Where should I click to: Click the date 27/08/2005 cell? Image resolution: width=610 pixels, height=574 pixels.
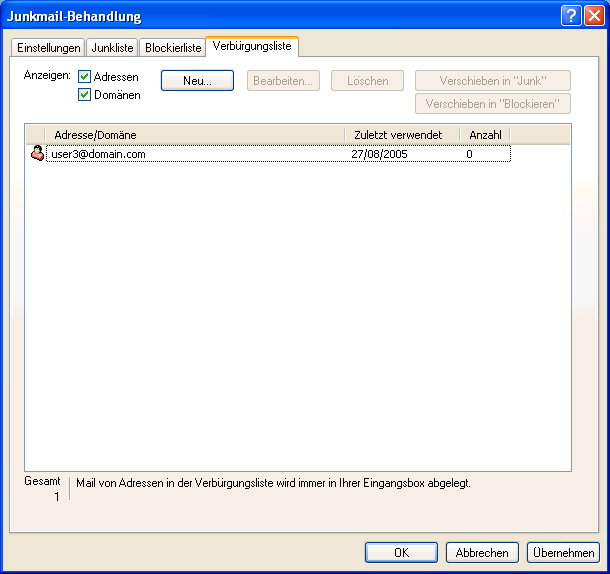pos(379,154)
